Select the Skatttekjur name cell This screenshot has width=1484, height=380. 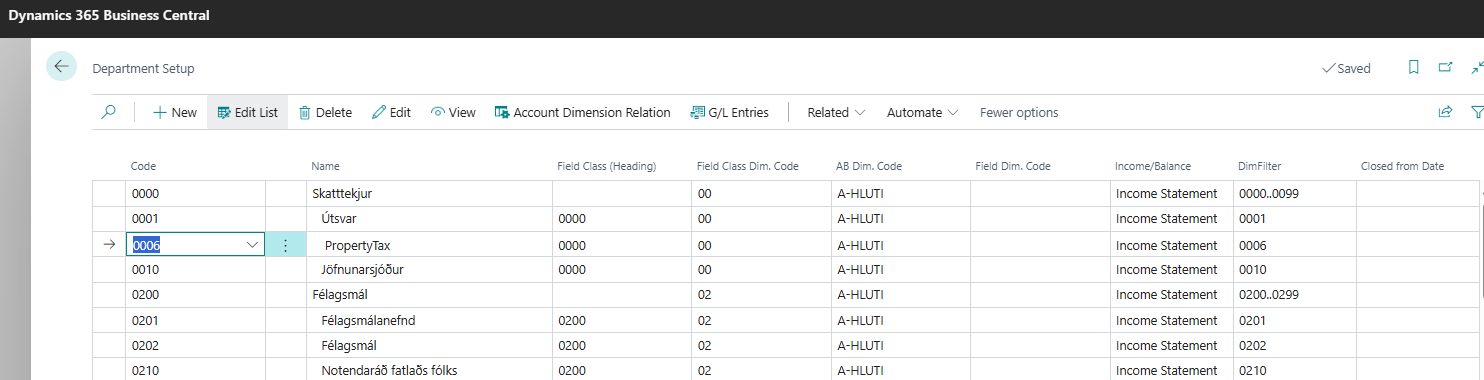429,193
